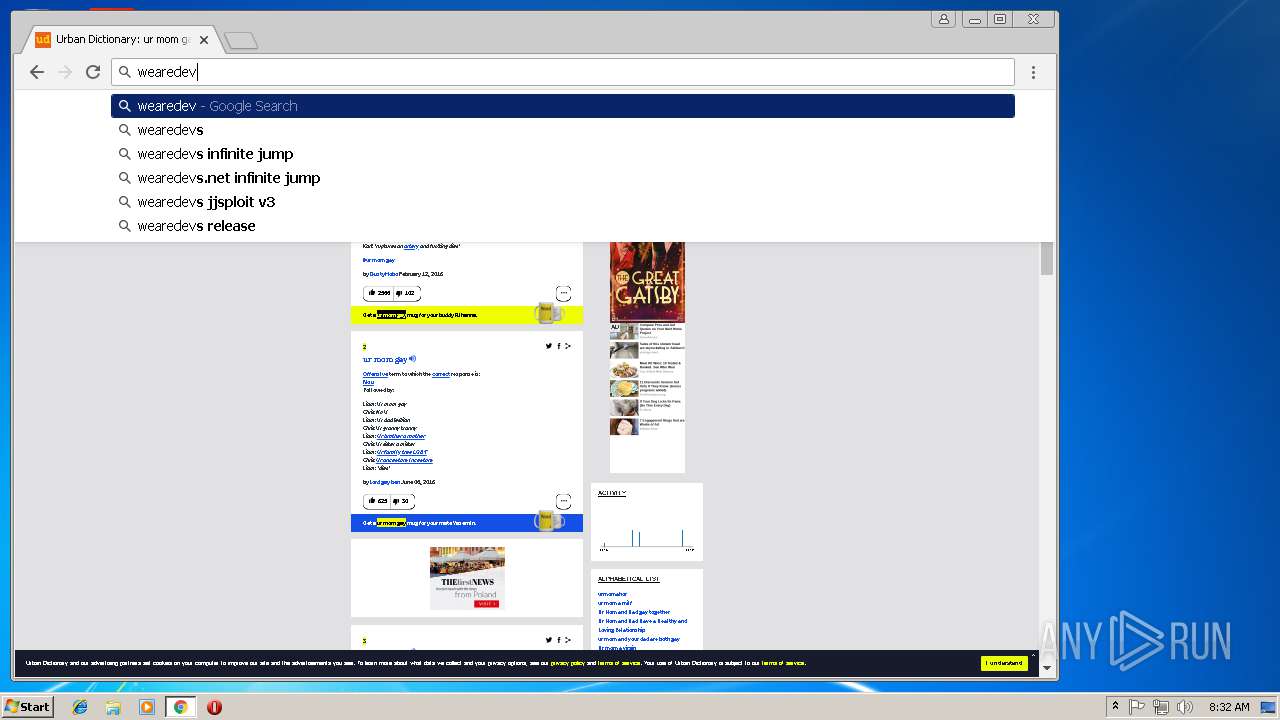Click the Chrome taskbar icon
Image resolution: width=1280 pixels, height=720 pixels.
pyautogui.click(x=180, y=707)
